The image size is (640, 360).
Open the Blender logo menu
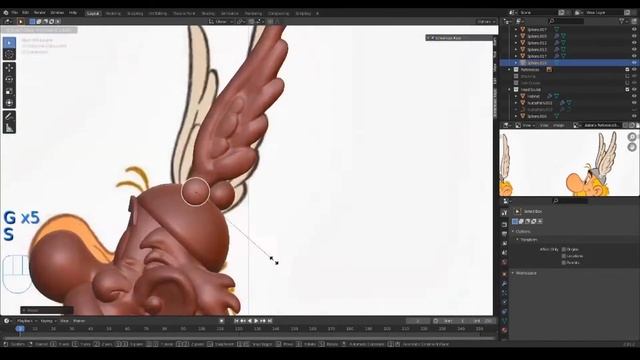6,13
